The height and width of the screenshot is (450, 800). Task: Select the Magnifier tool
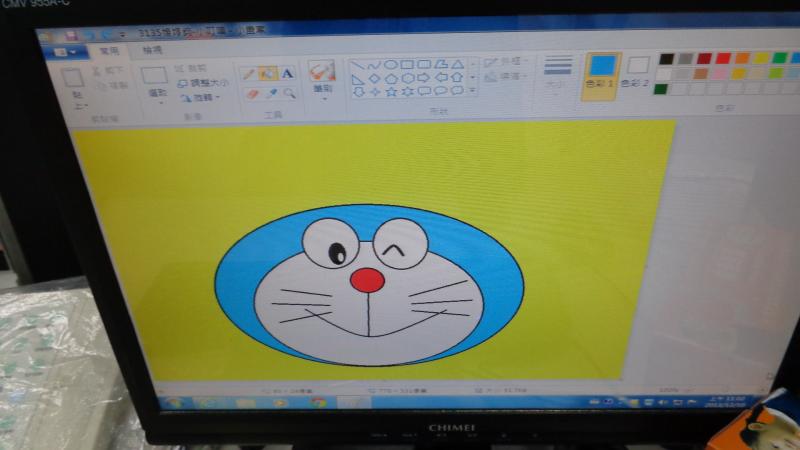[289, 93]
